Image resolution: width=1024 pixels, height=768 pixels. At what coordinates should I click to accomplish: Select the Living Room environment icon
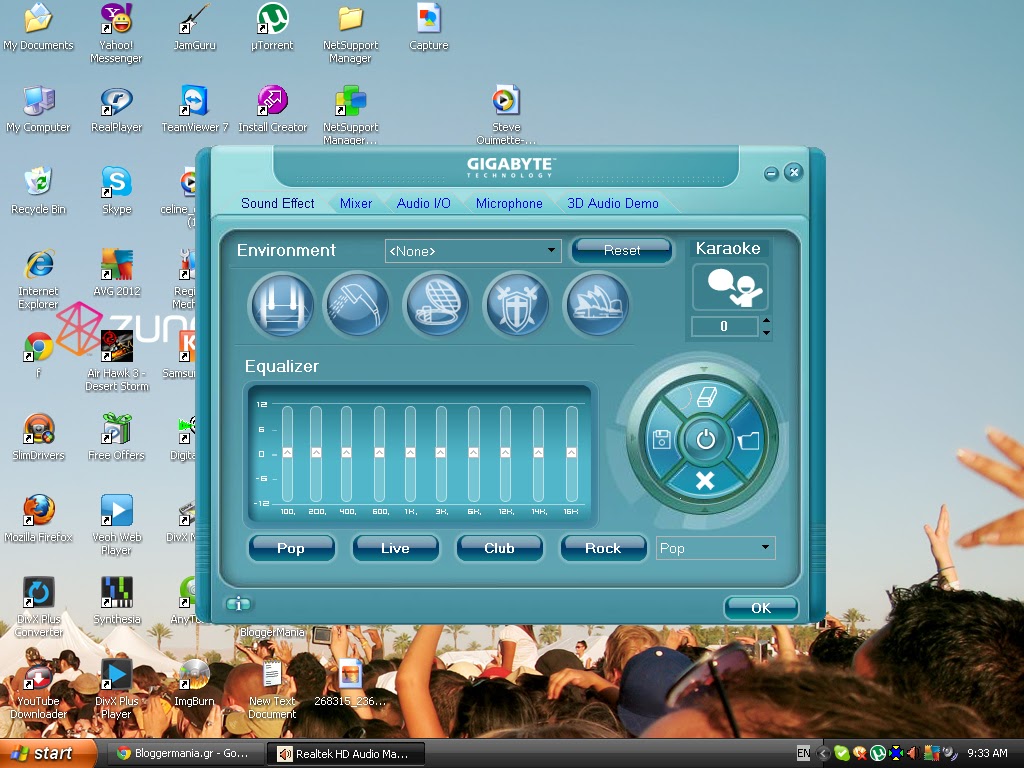pyautogui.click(x=281, y=304)
